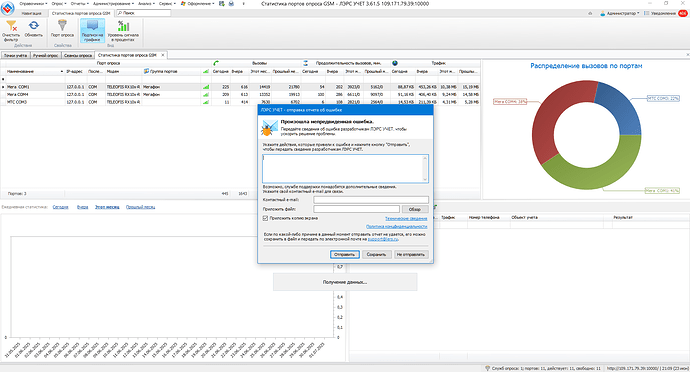The width and height of the screenshot is (690, 372).
Task: Click the ribbon collapse icon left of Администратор
Action: pos(590,14)
